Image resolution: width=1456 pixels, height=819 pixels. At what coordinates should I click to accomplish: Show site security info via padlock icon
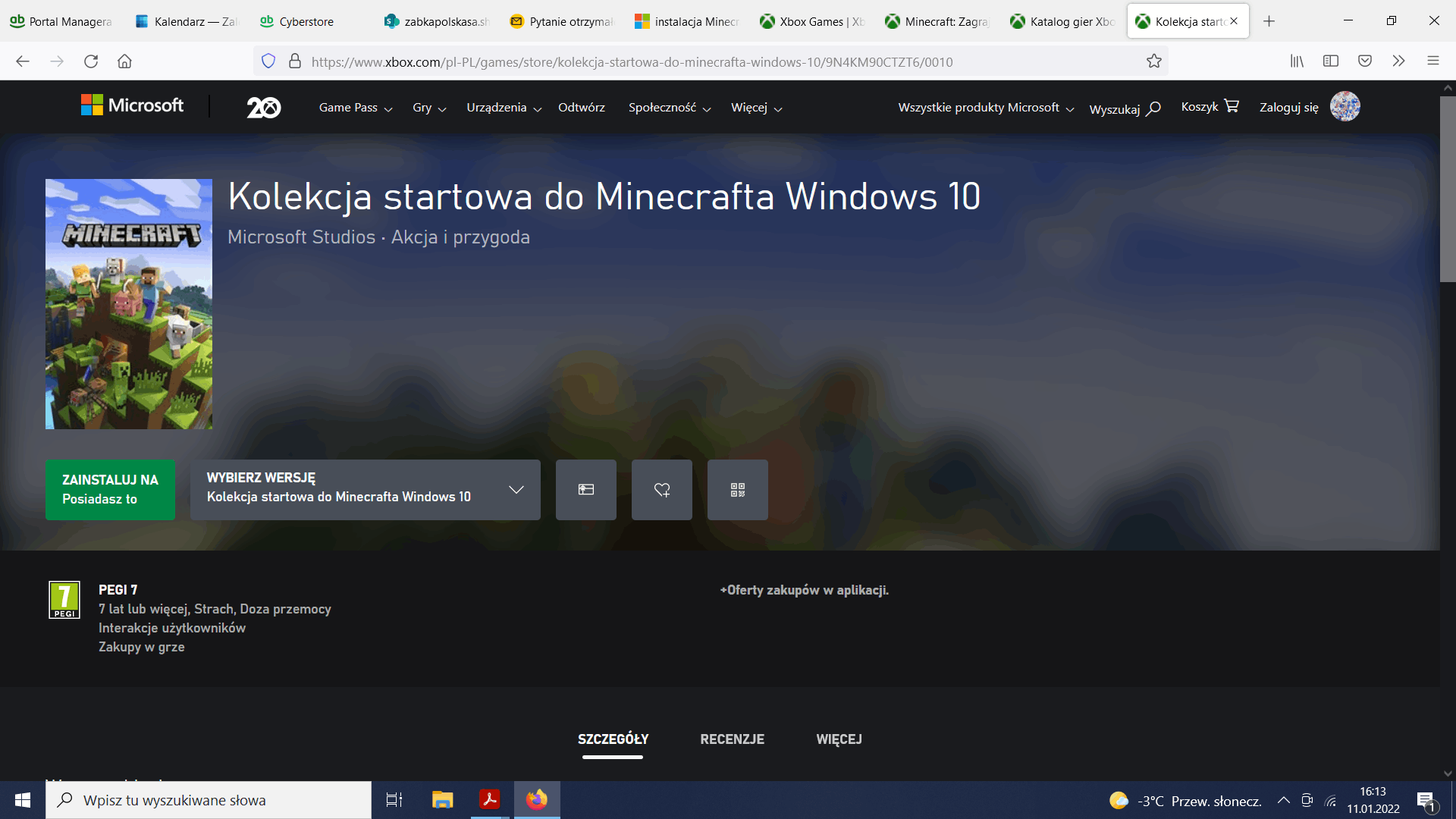click(x=295, y=61)
